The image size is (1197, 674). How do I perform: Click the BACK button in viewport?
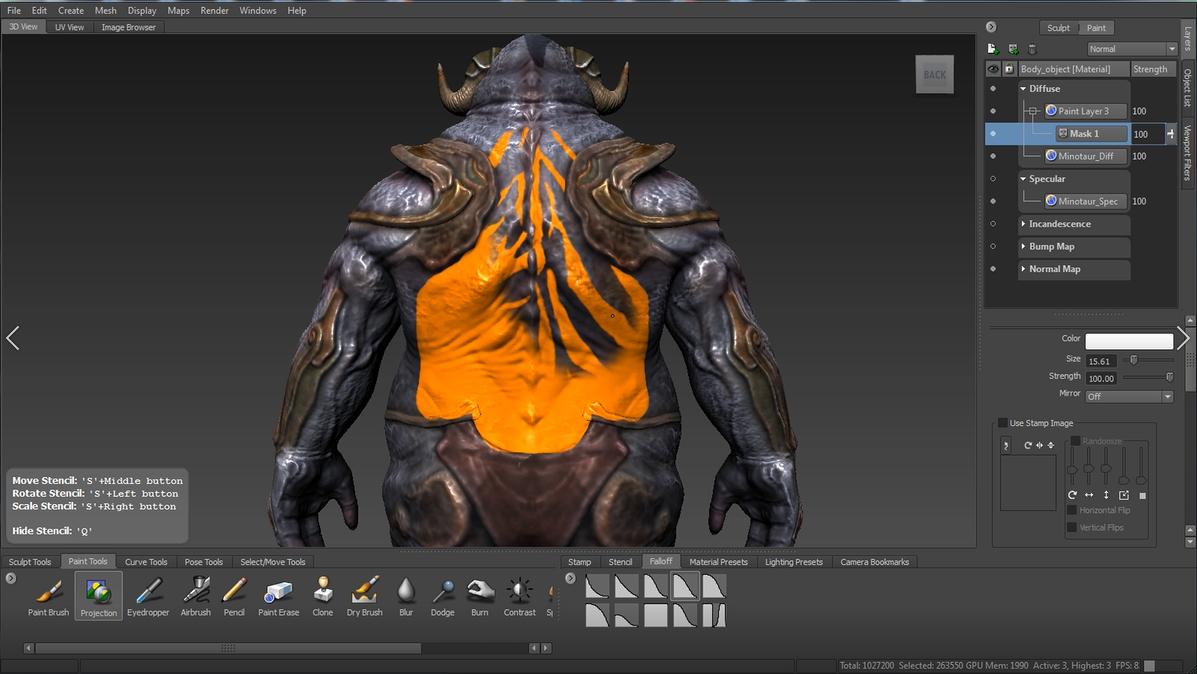click(934, 75)
